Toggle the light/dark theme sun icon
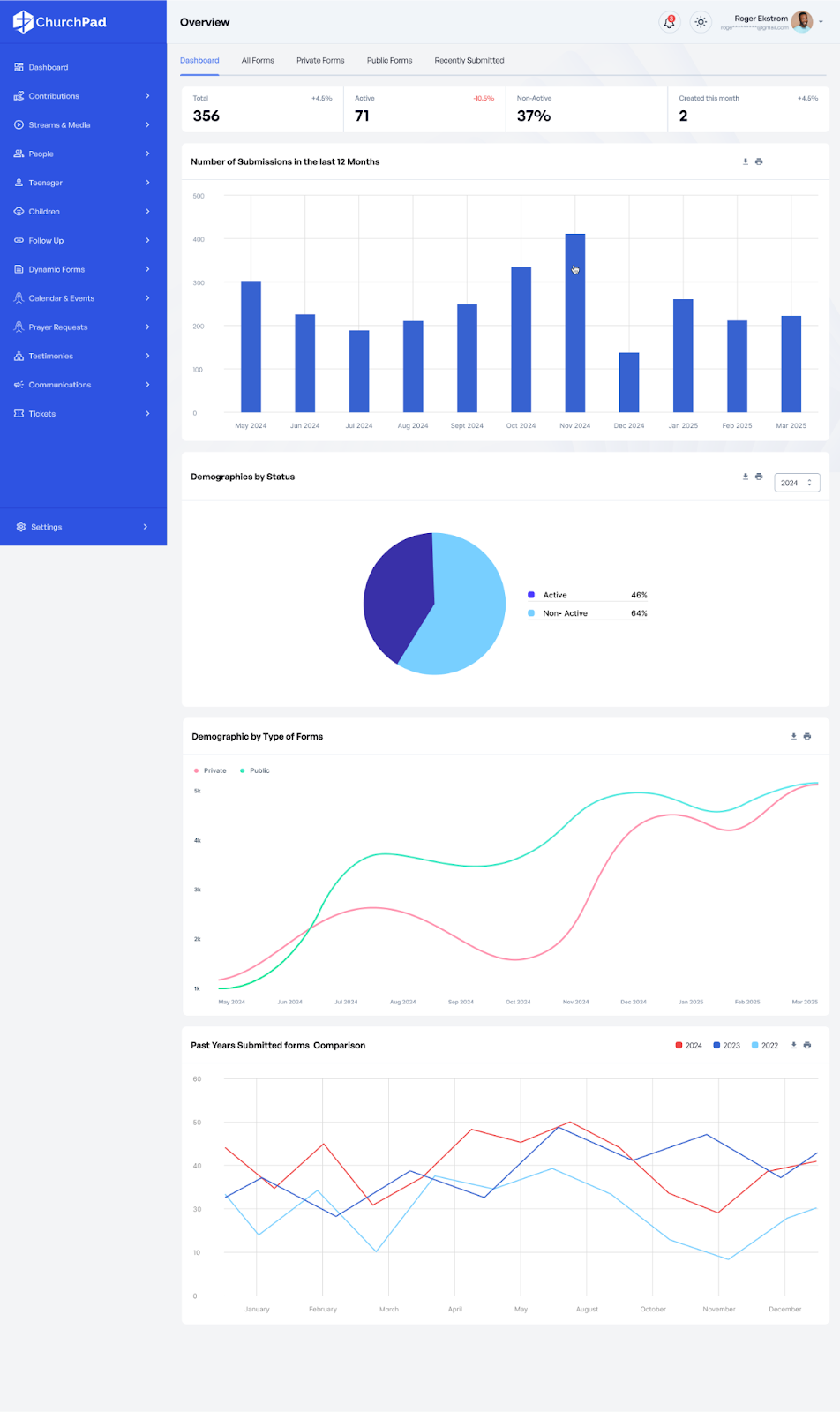 [x=701, y=22]
